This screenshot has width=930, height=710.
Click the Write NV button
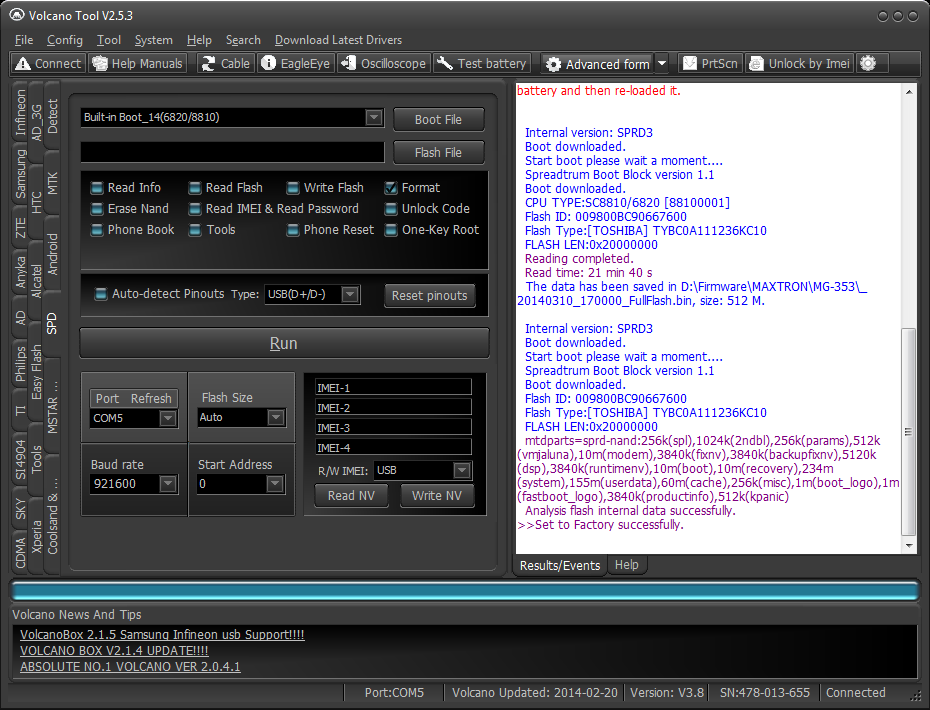coord(437,495)
